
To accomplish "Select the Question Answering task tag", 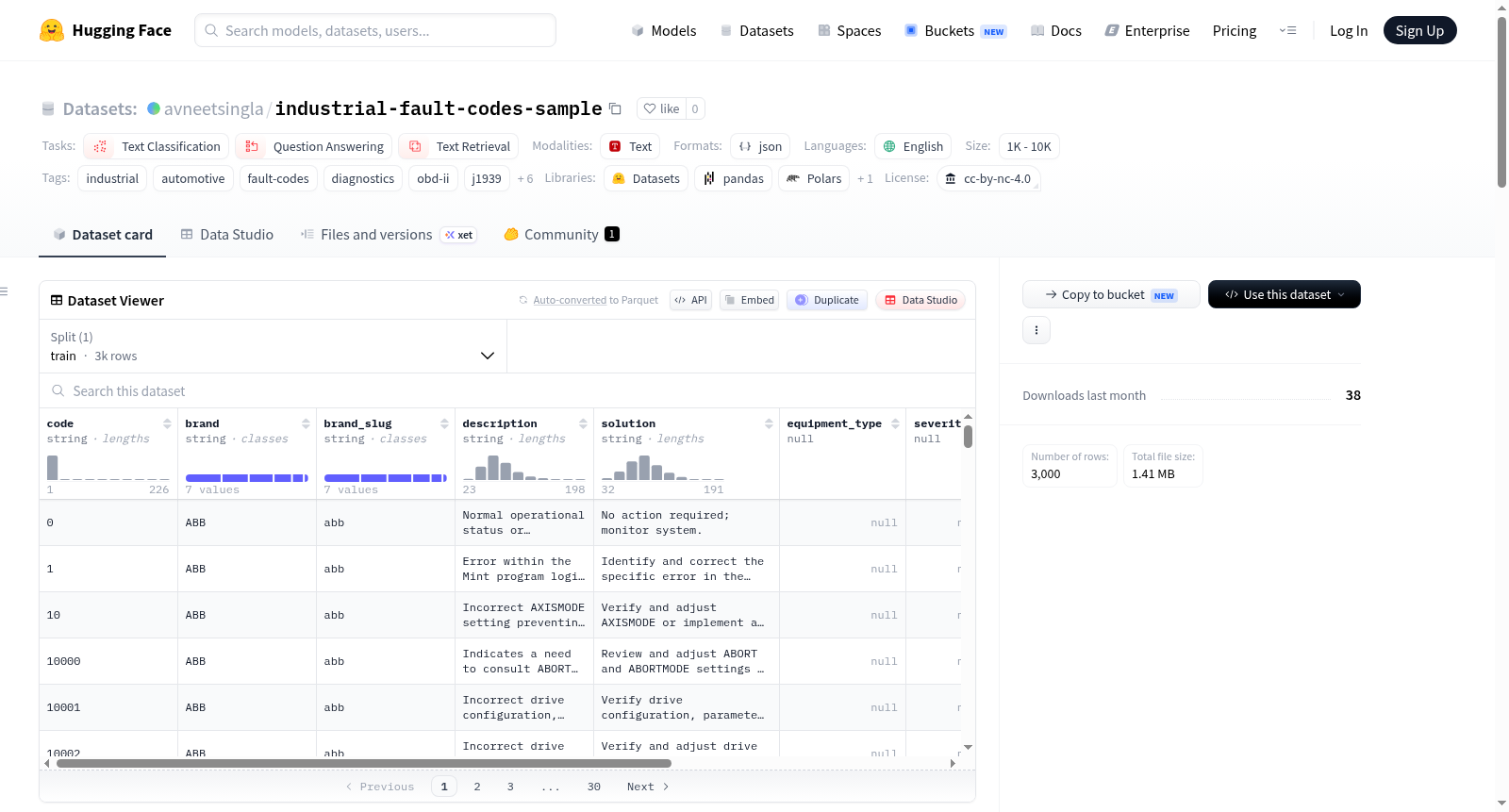I will [x=313, y=146].
